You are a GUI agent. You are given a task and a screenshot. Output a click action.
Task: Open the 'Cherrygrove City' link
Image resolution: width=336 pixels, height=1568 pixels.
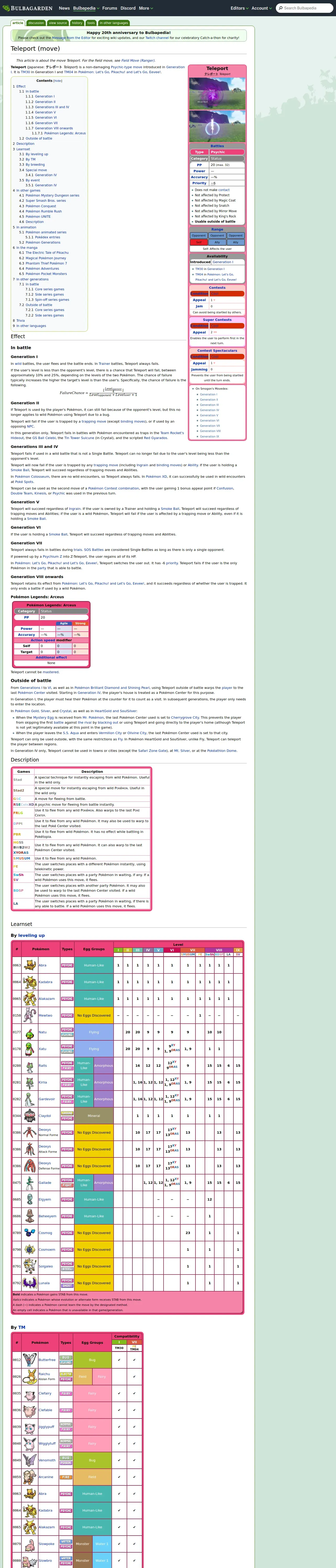[185, 718]
